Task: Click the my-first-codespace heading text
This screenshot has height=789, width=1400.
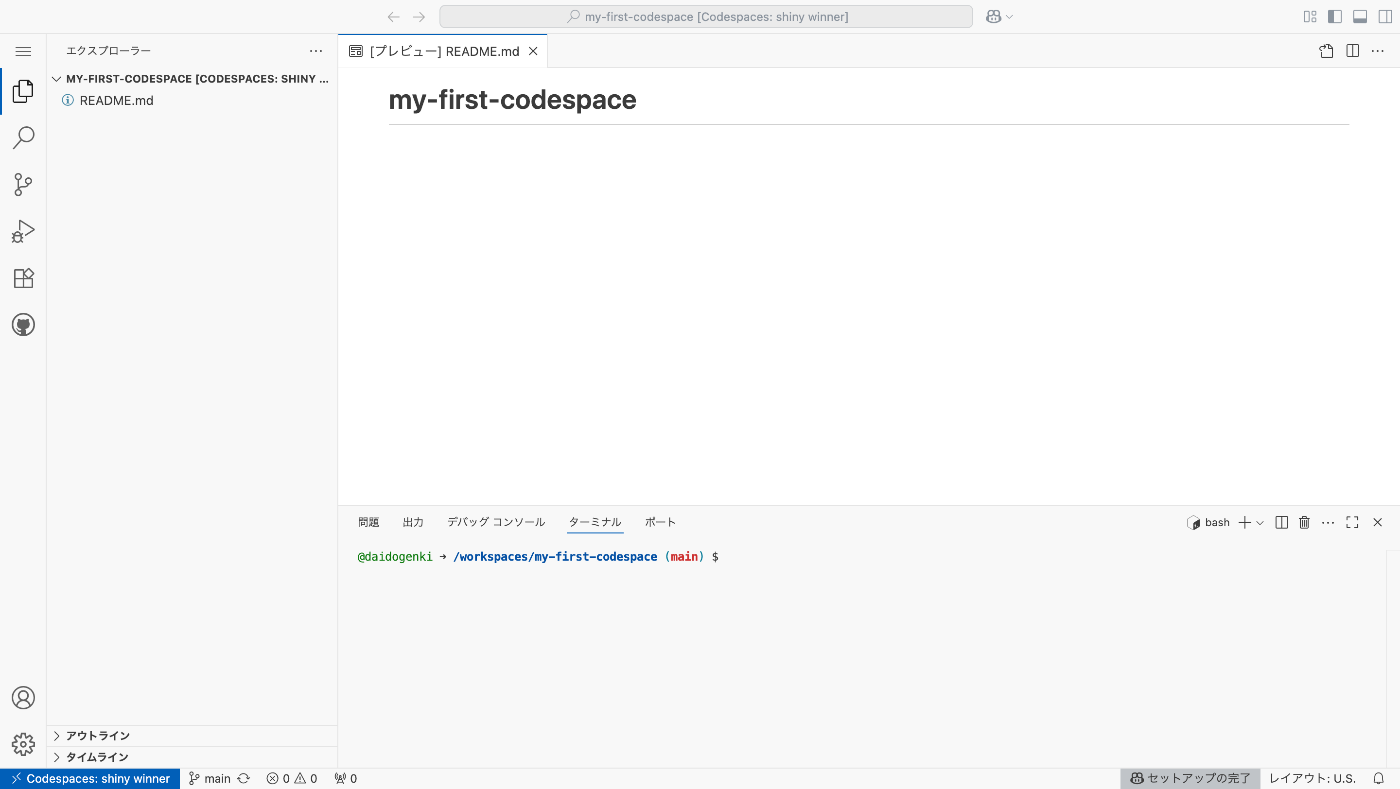Action: pyautogui.click(x=512, y=100)
